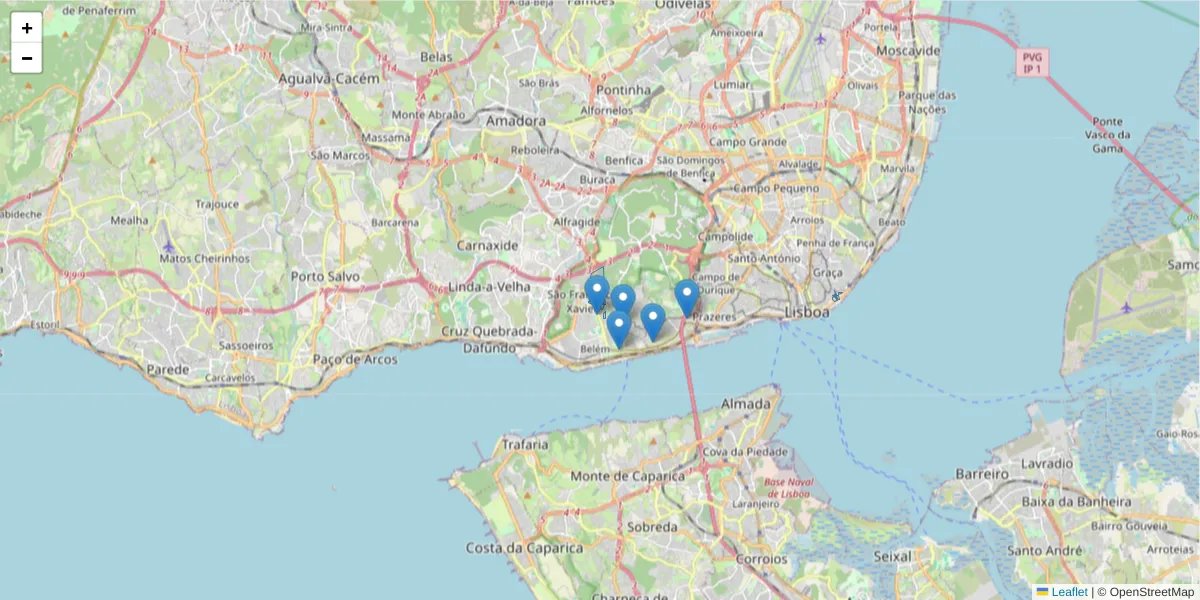This screenshot has height=600, width=1200.
Task: Zoom in with the plus button
Action: [27, 28]
